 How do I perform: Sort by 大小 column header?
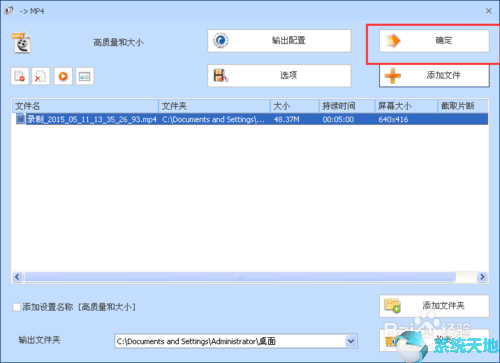295,106
